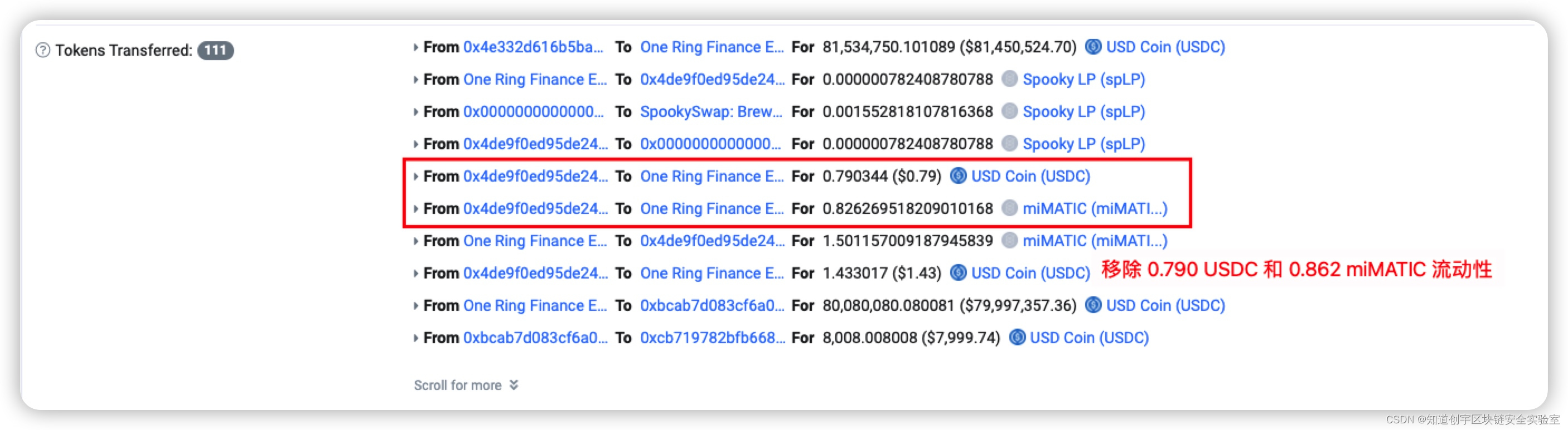The width and height of the screenshot is (1568, 430).
Task: Click amount 8,008.008008 ($7,999.74)
Action: click(x=911, y=337)
